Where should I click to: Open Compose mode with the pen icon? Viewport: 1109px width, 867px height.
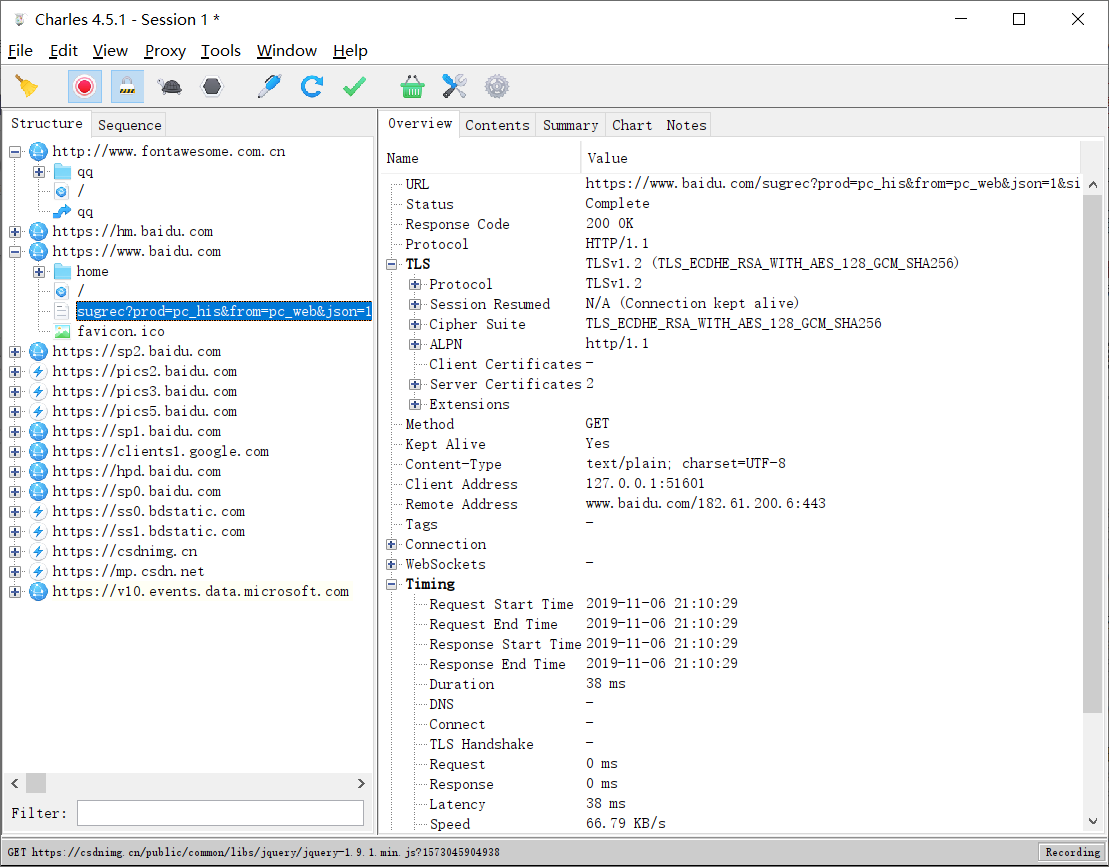pyautogui.click(x=268, y=86)
